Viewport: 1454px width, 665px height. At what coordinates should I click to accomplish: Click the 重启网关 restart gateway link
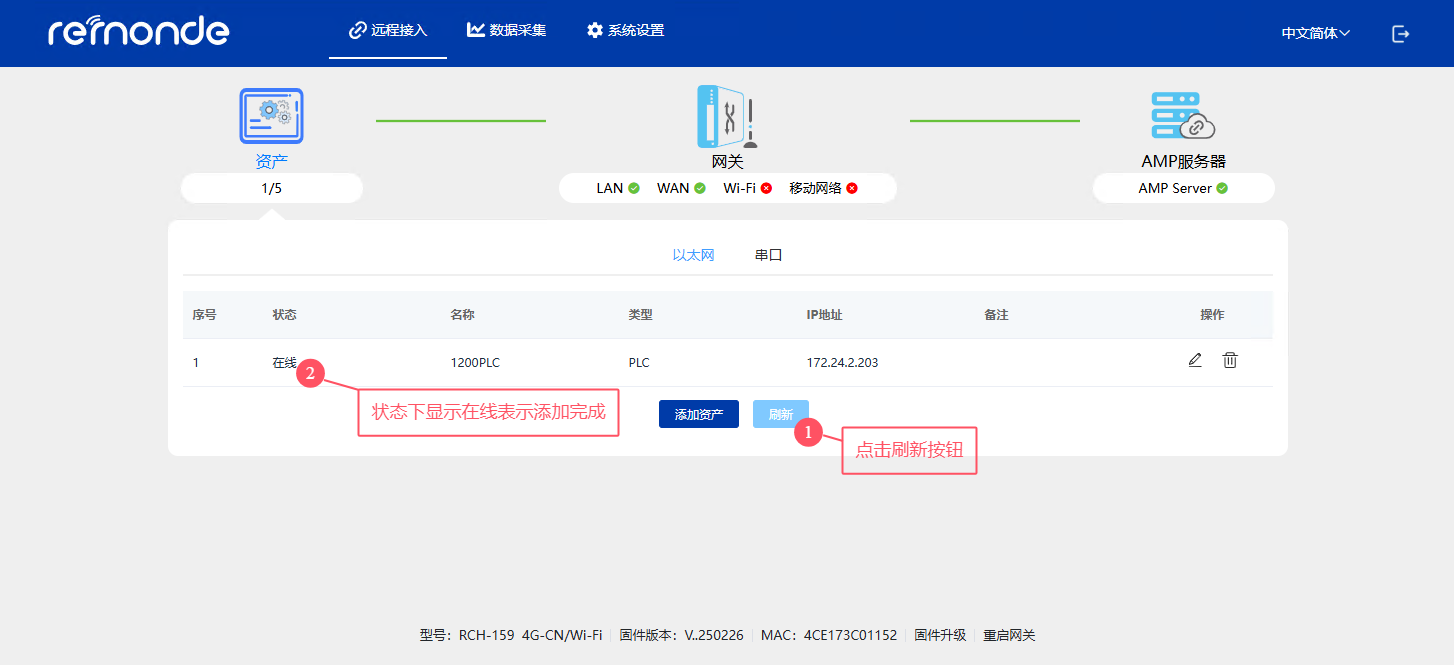(x=1009, y=635)
